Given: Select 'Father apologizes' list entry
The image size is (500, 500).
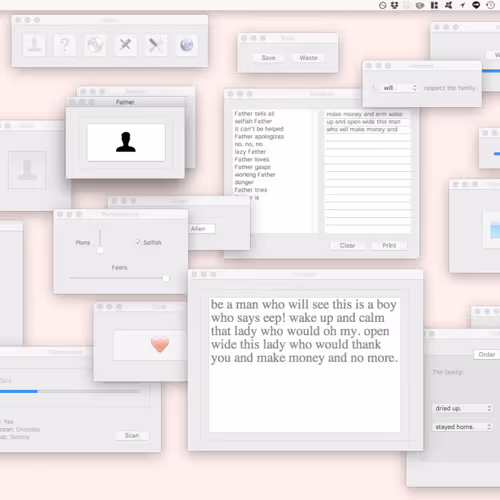Looking at the screenshot, I should pos(259,136).
